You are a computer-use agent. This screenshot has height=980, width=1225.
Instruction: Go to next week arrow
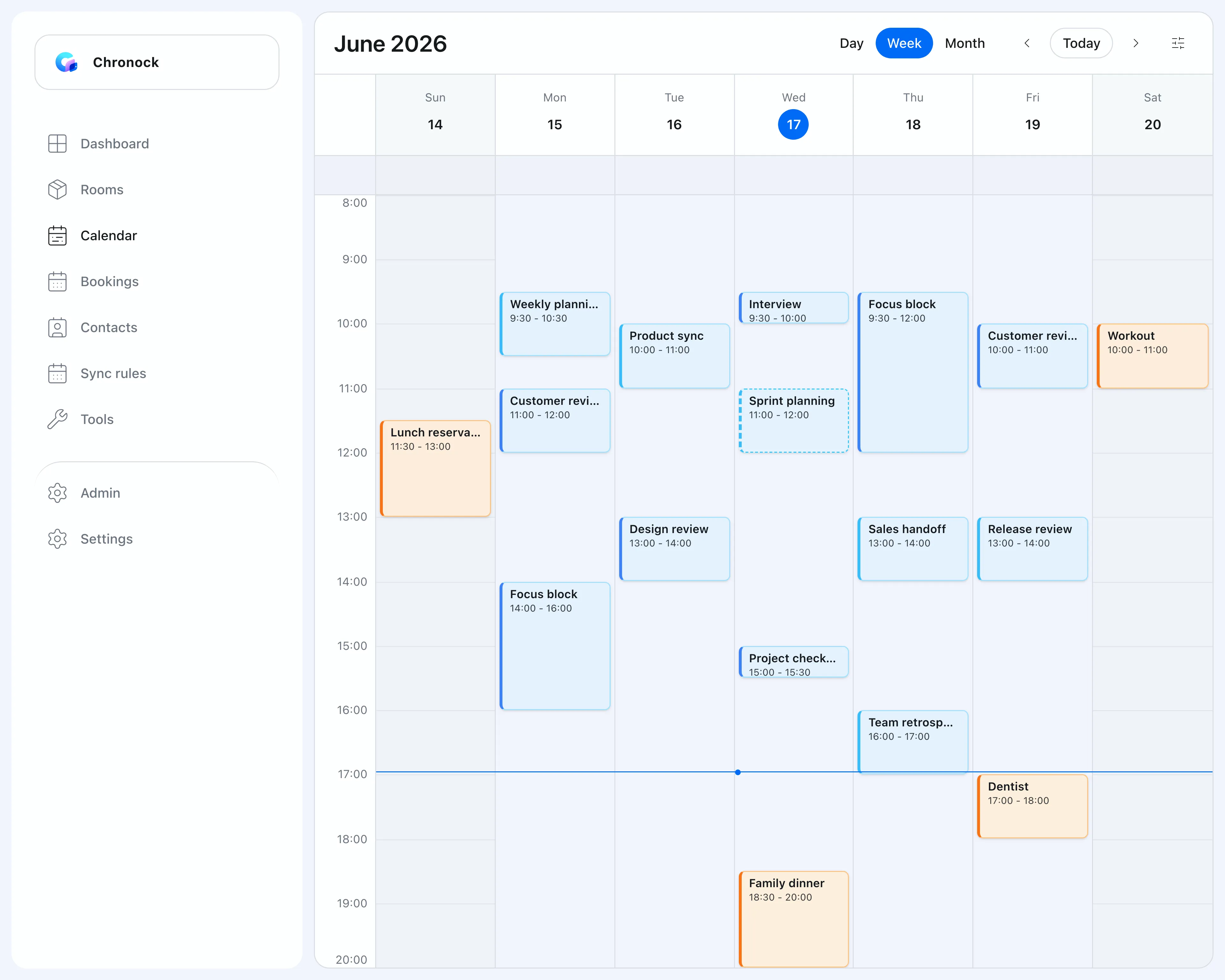[1136, 43]
